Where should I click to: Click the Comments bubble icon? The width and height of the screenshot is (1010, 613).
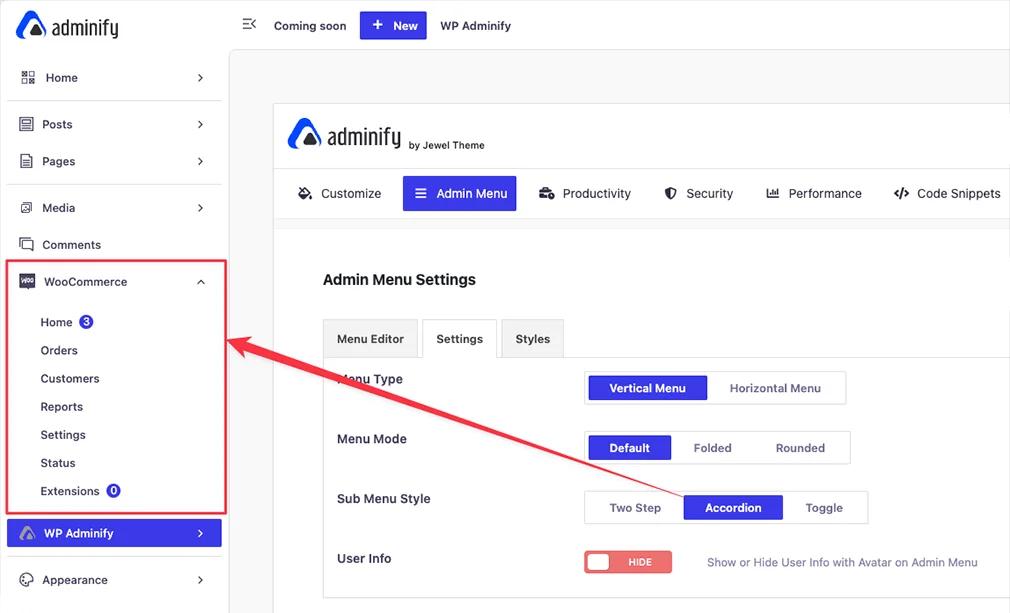pos(26,244)
